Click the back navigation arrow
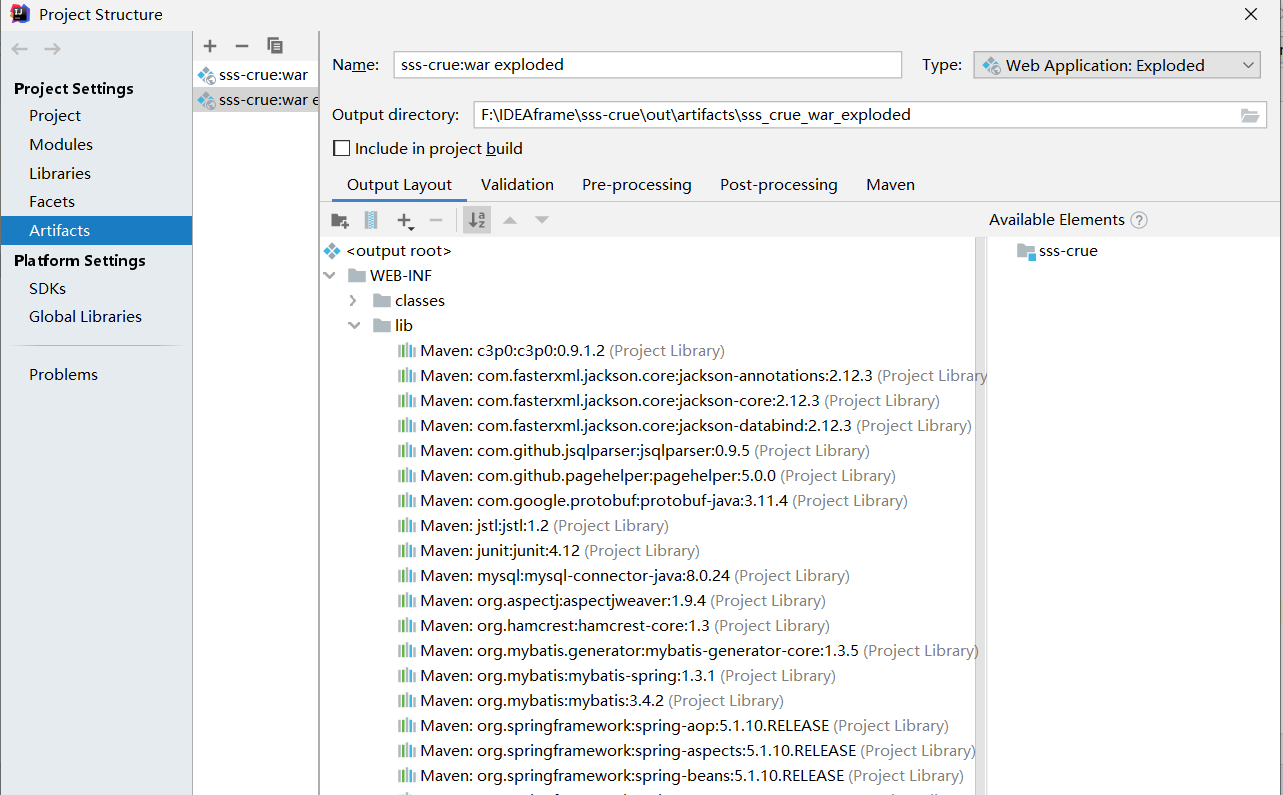Viewport: 1283px width, 795px height. (x=20, y=49)
